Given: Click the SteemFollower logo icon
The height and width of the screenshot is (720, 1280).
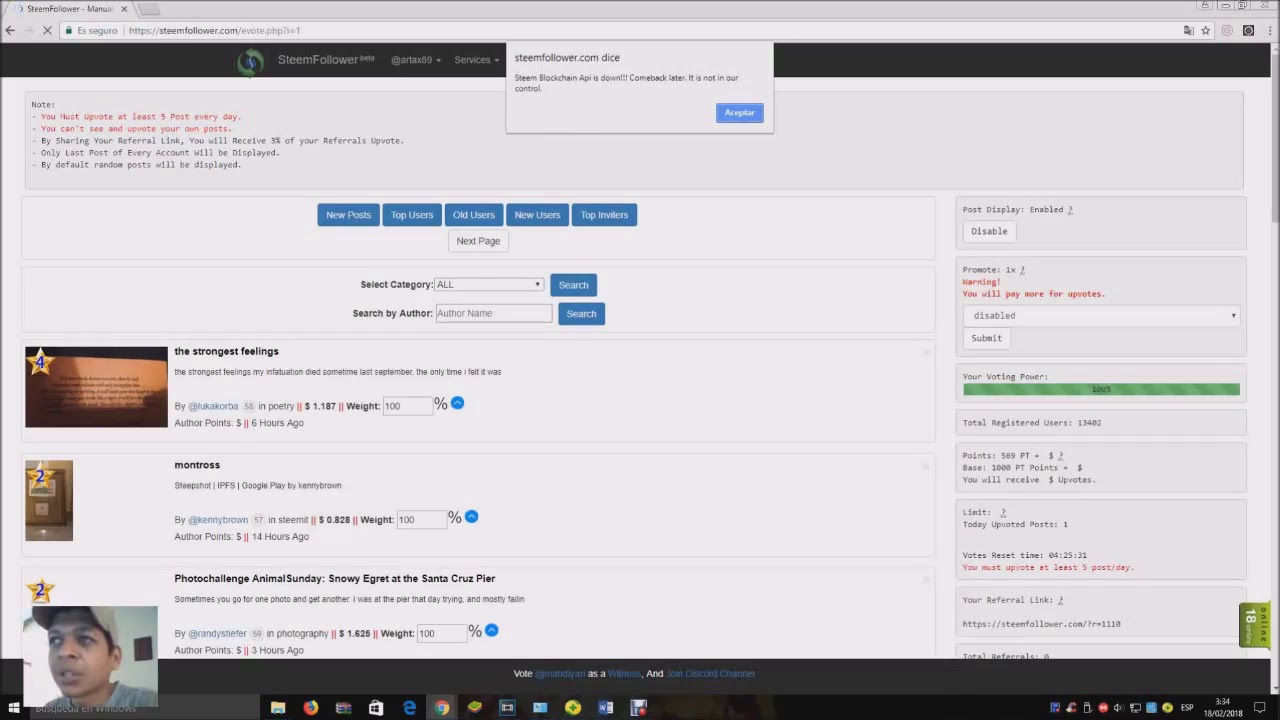Looking at the screenshot, I should 250,61.
